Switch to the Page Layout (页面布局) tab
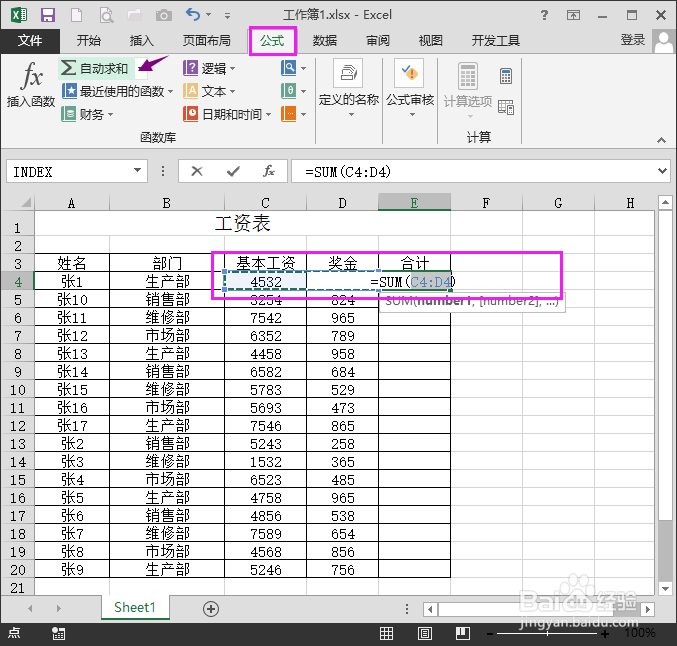Image resolution: width=677 pixels, height=646 pixels. [x=206, y=41]
